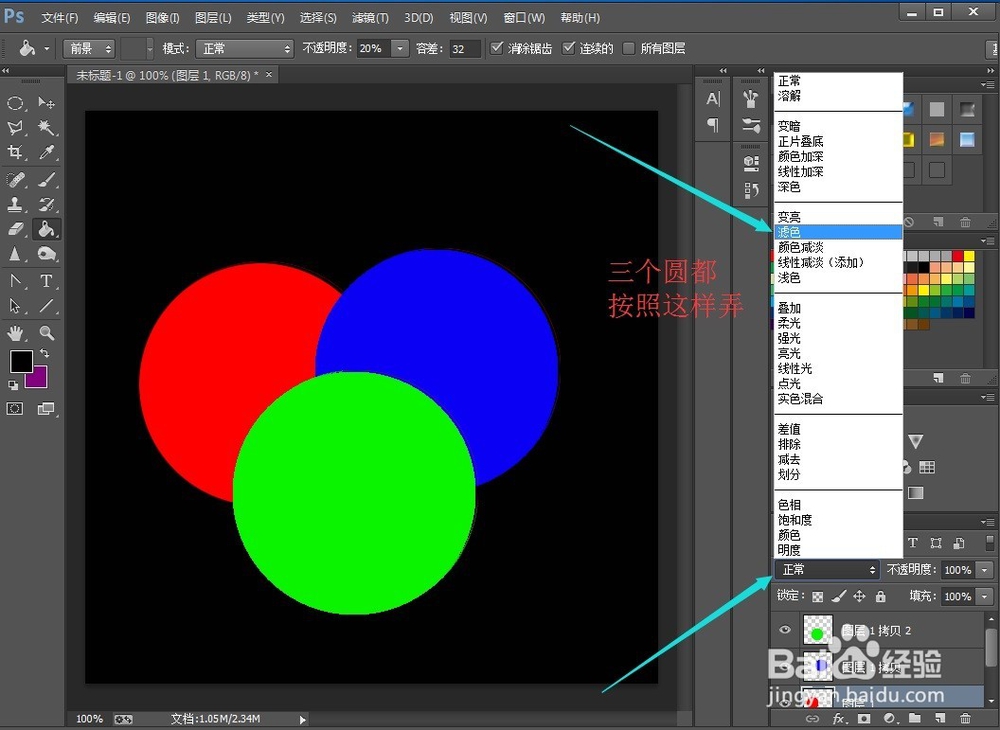Open the 窗口(W) menu

click(x=524, y=18)
